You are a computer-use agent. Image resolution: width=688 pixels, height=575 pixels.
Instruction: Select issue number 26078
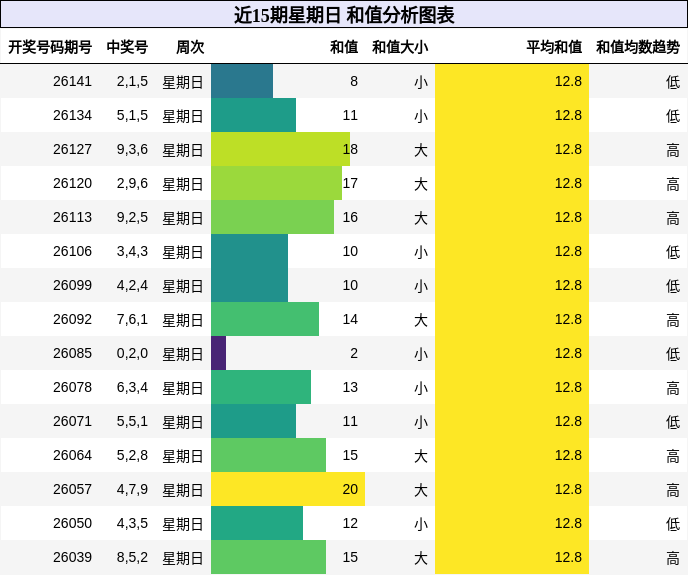72,387
